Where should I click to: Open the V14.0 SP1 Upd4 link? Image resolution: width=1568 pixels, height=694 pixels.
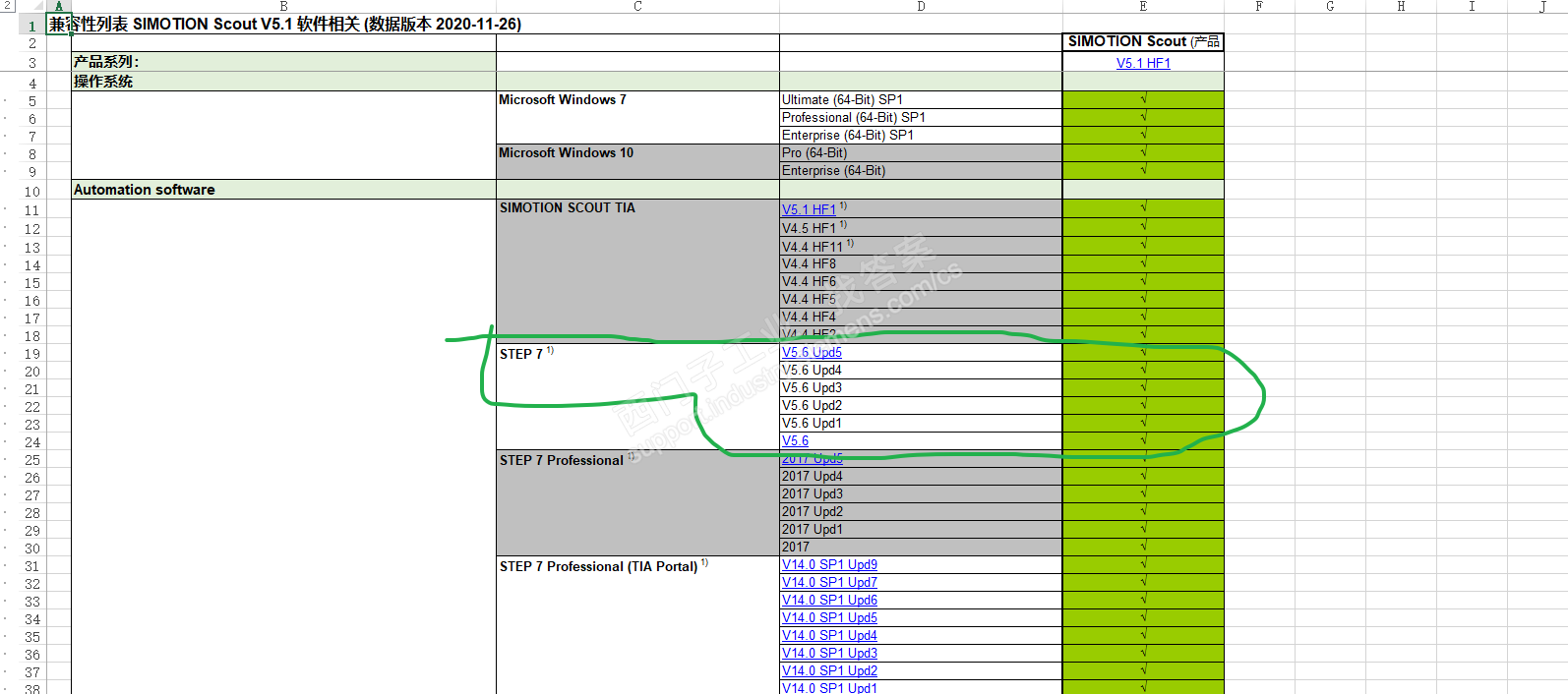click(829, 635)
